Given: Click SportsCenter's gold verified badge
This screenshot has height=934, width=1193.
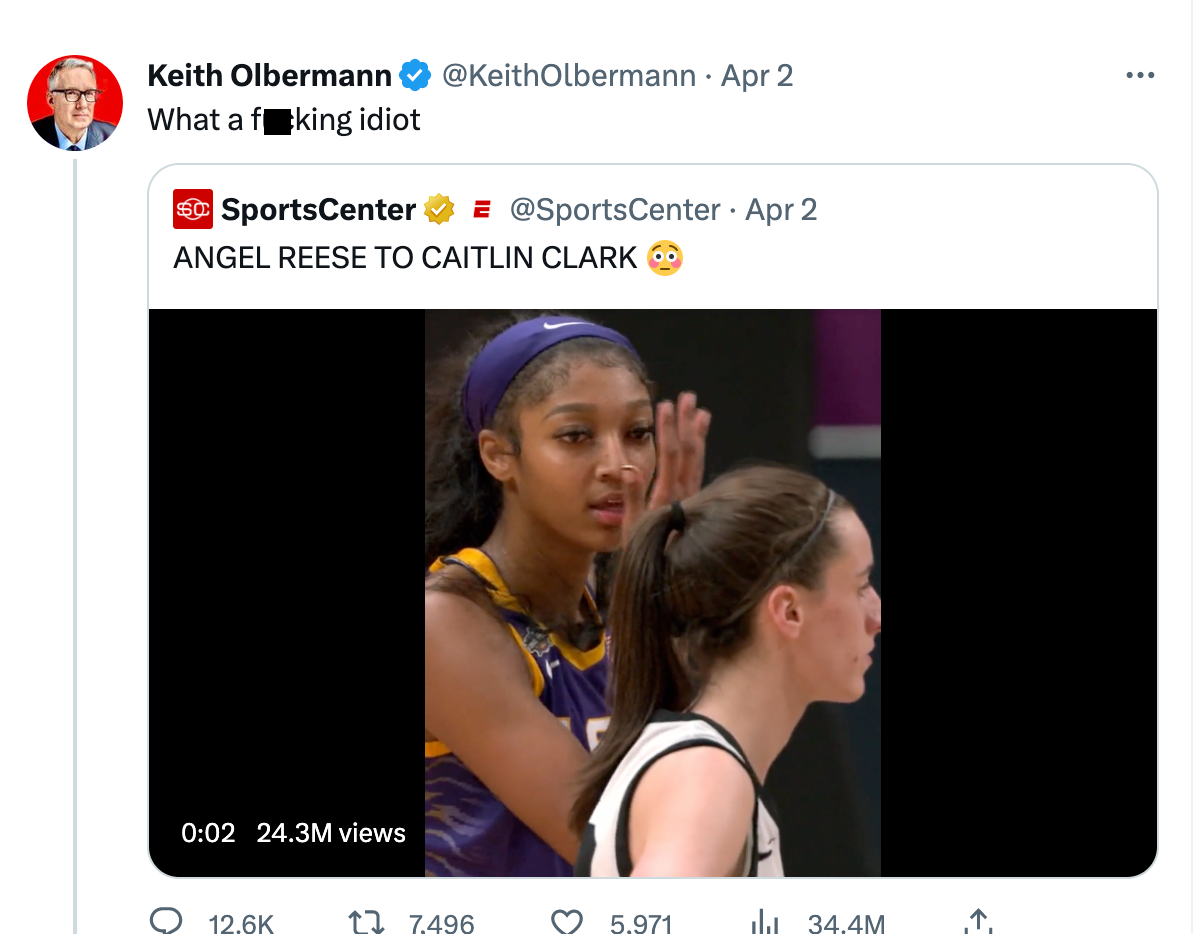Looking at the screenshot, I should click(439, 209).
